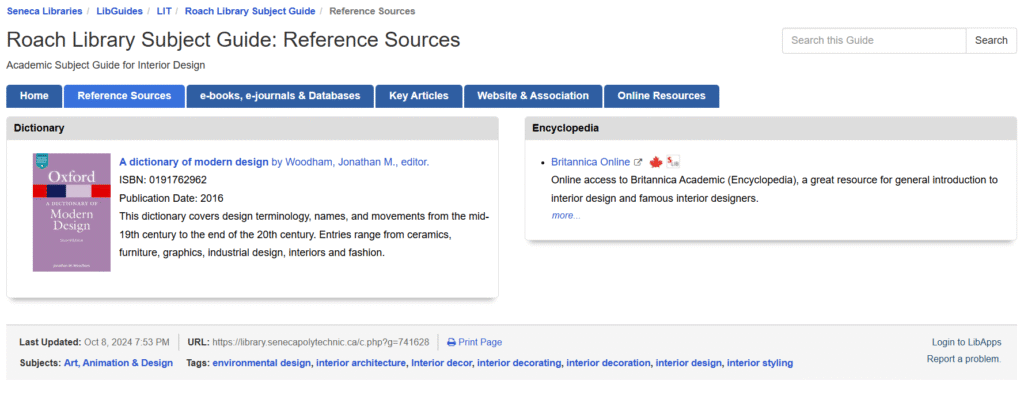The image size is (1024, 414).
Task: Click the guide URL text
Action: click(321, 342)
